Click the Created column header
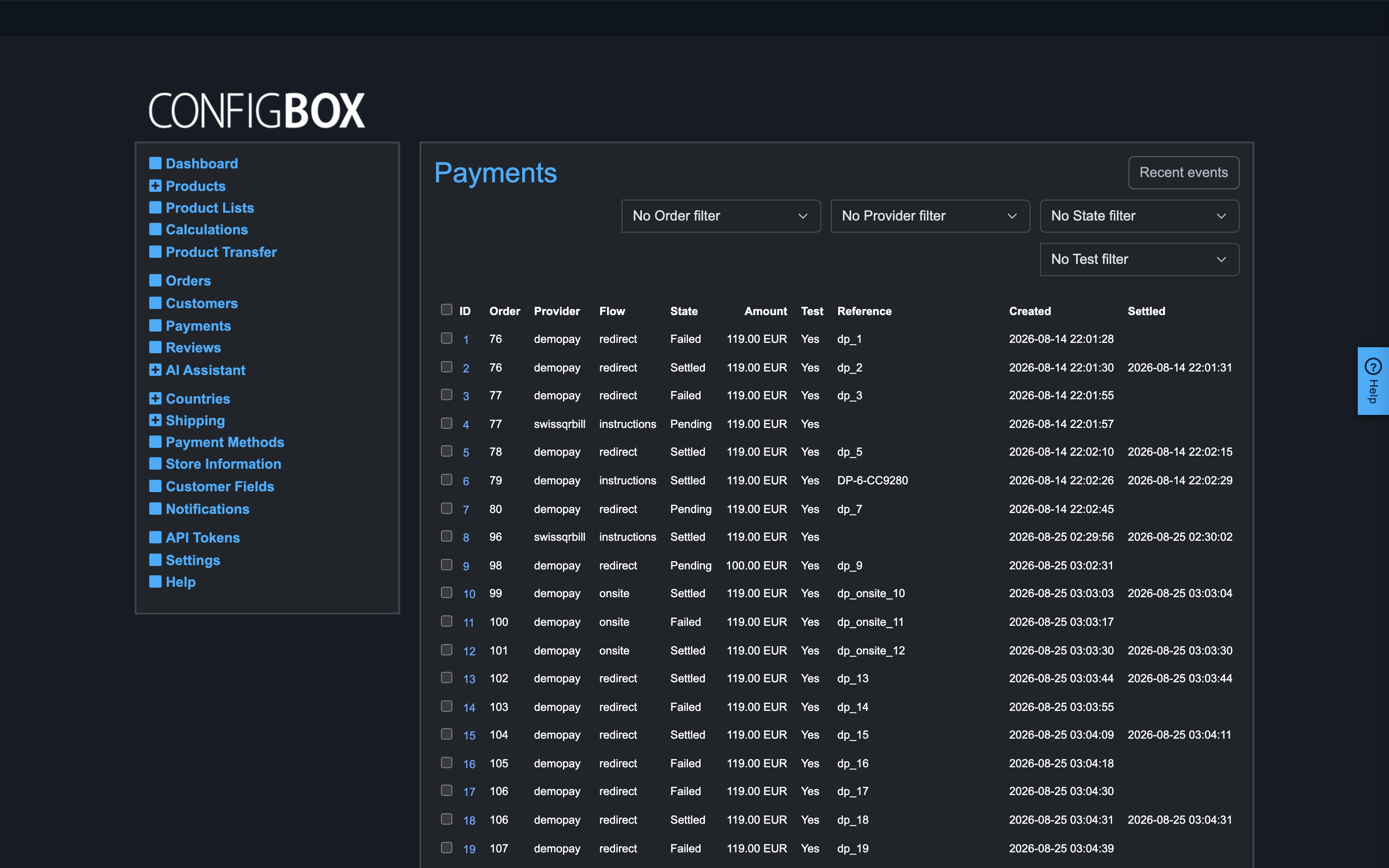 pos(1030,311)
